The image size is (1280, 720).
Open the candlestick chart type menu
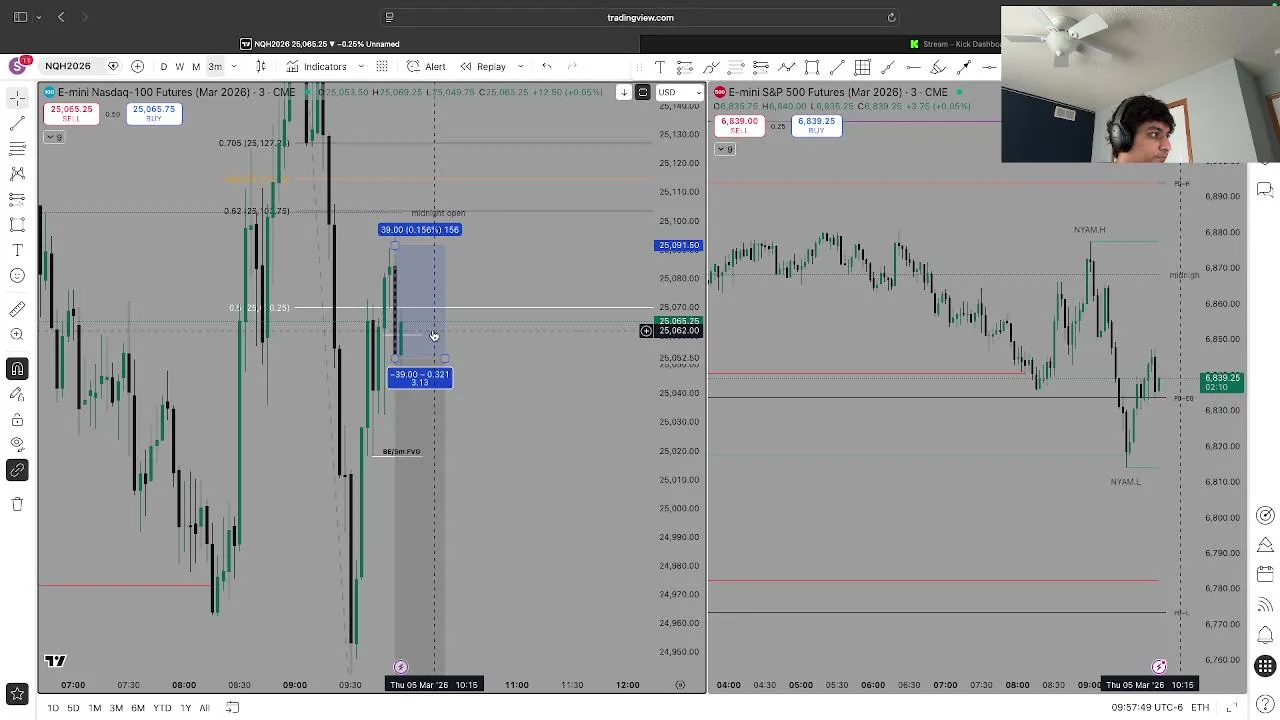tap(261, 66)
